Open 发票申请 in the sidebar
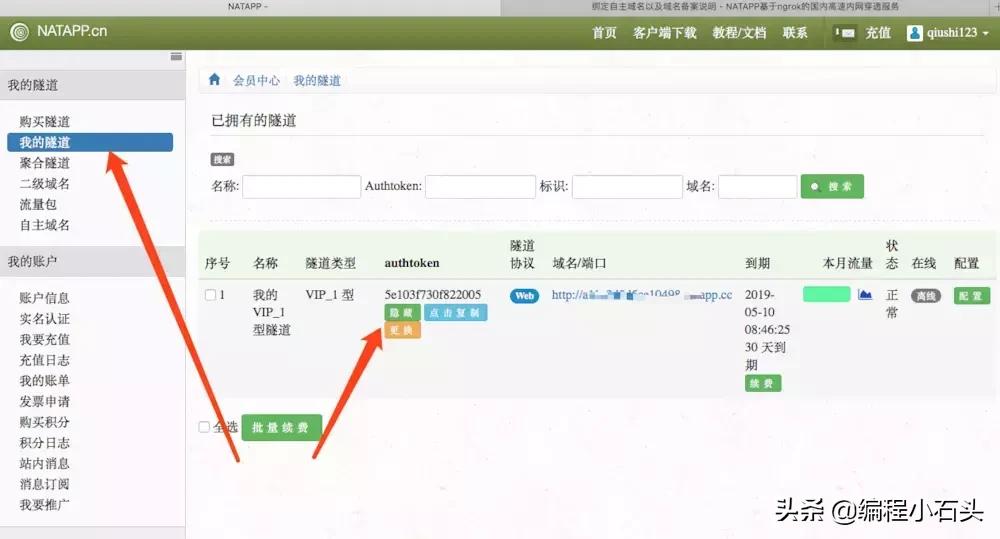 pos(45,401)
